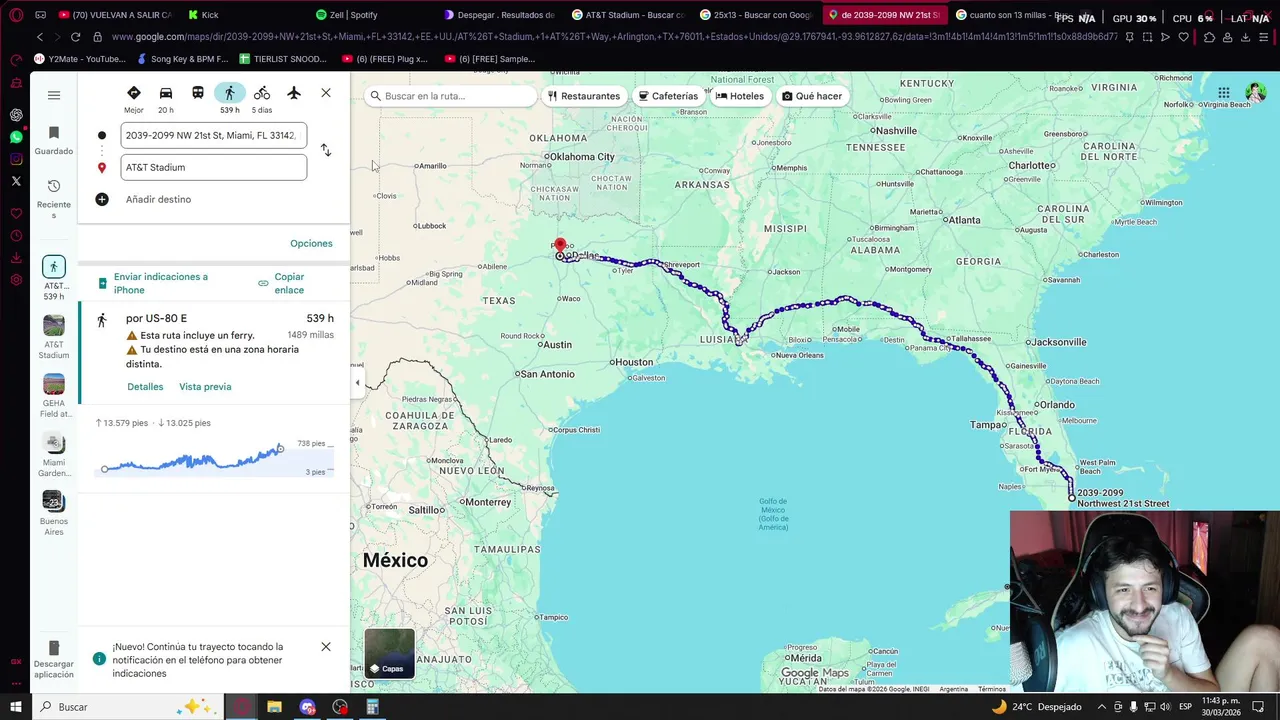Reload the page
The width and height of the screenshot is (1280, 720).
click(x=75, y=37)
